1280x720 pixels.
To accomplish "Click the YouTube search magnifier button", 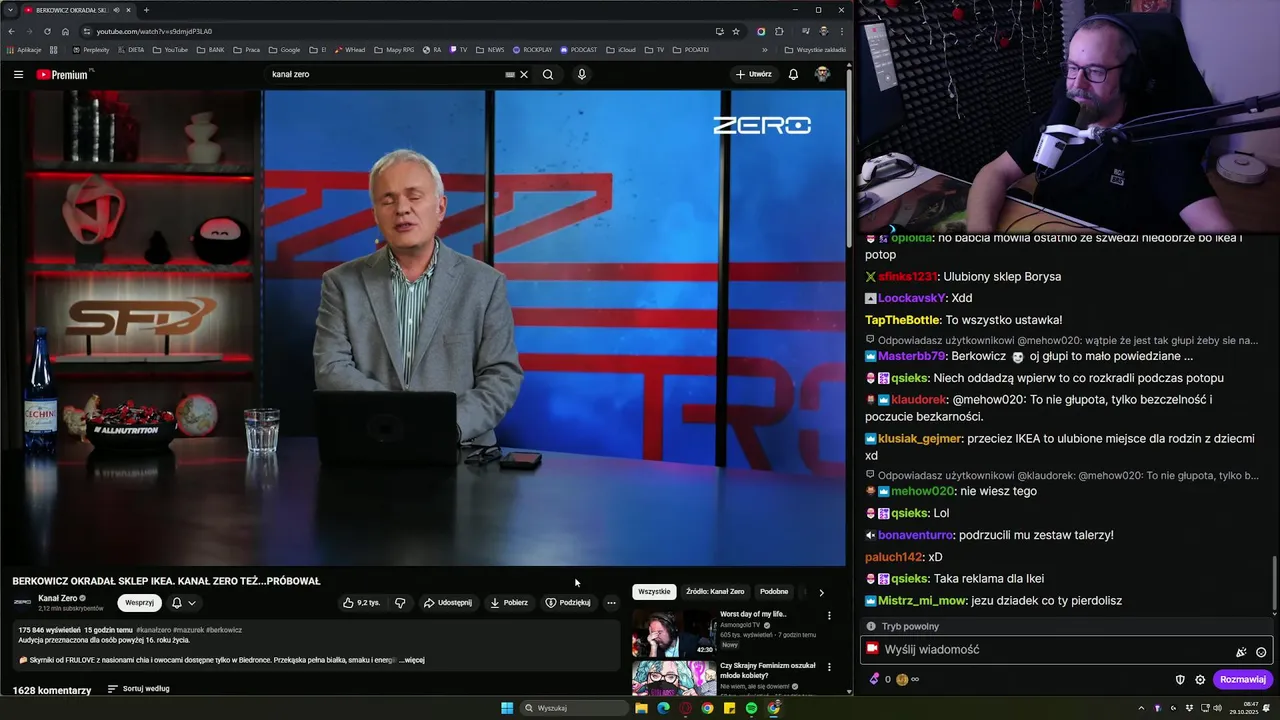I will pyautogui.click(x=548, y=74).
